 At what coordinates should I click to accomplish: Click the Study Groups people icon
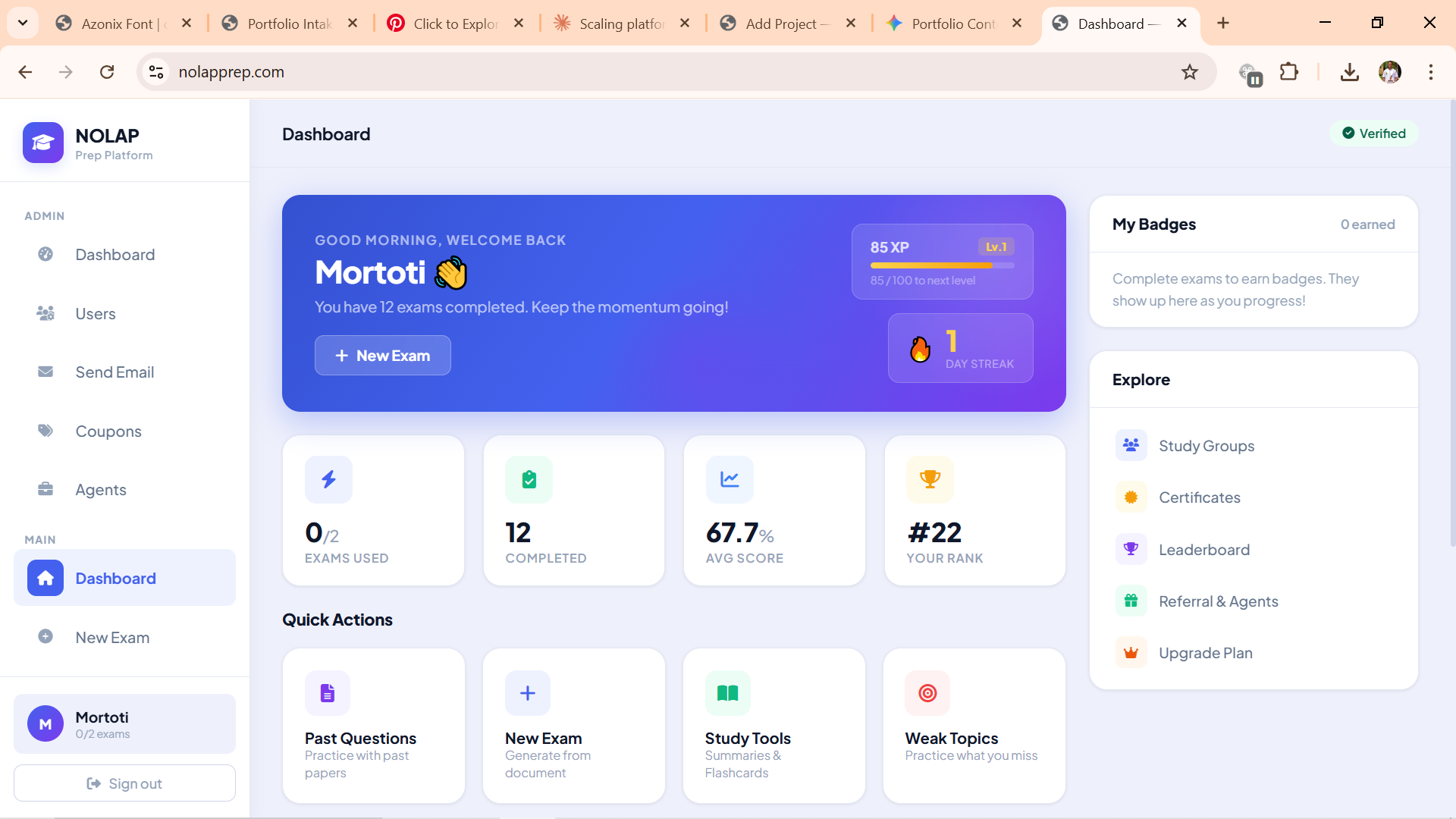click(x=1131, y=445)
